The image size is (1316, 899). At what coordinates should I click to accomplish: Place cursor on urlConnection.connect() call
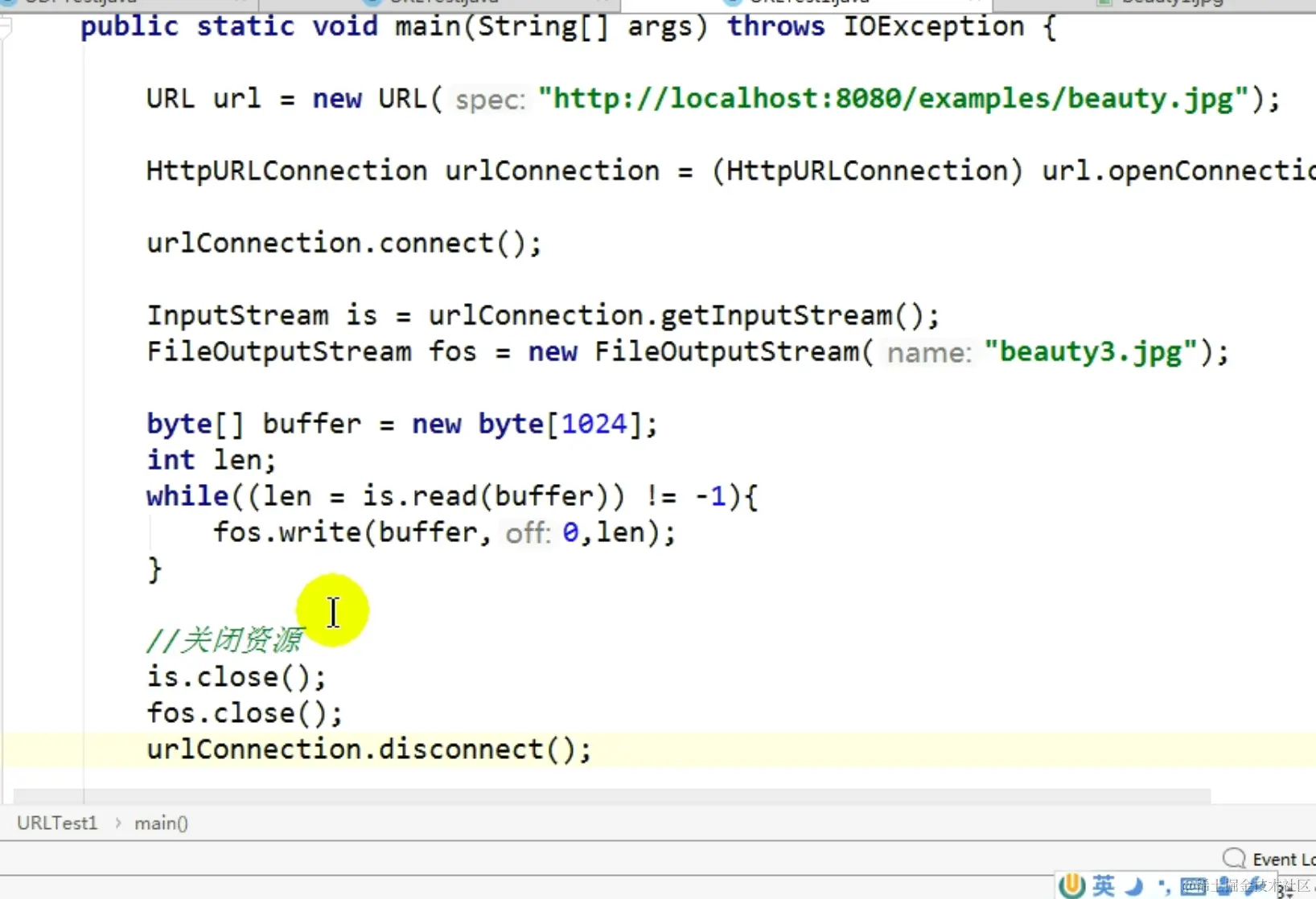pos(344,243)
